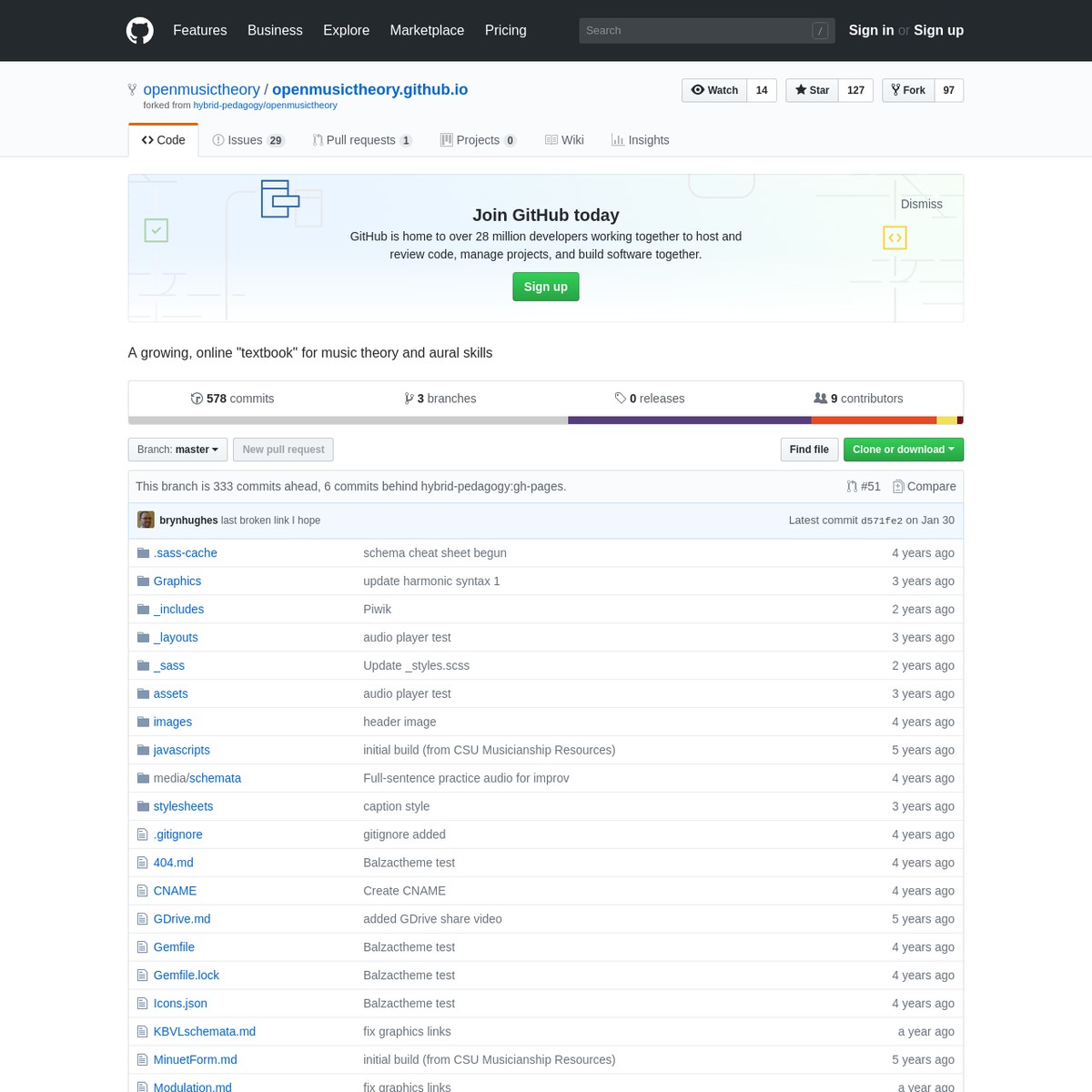
Task: Open Pricing in the top navigation
Action: point(506,30)
